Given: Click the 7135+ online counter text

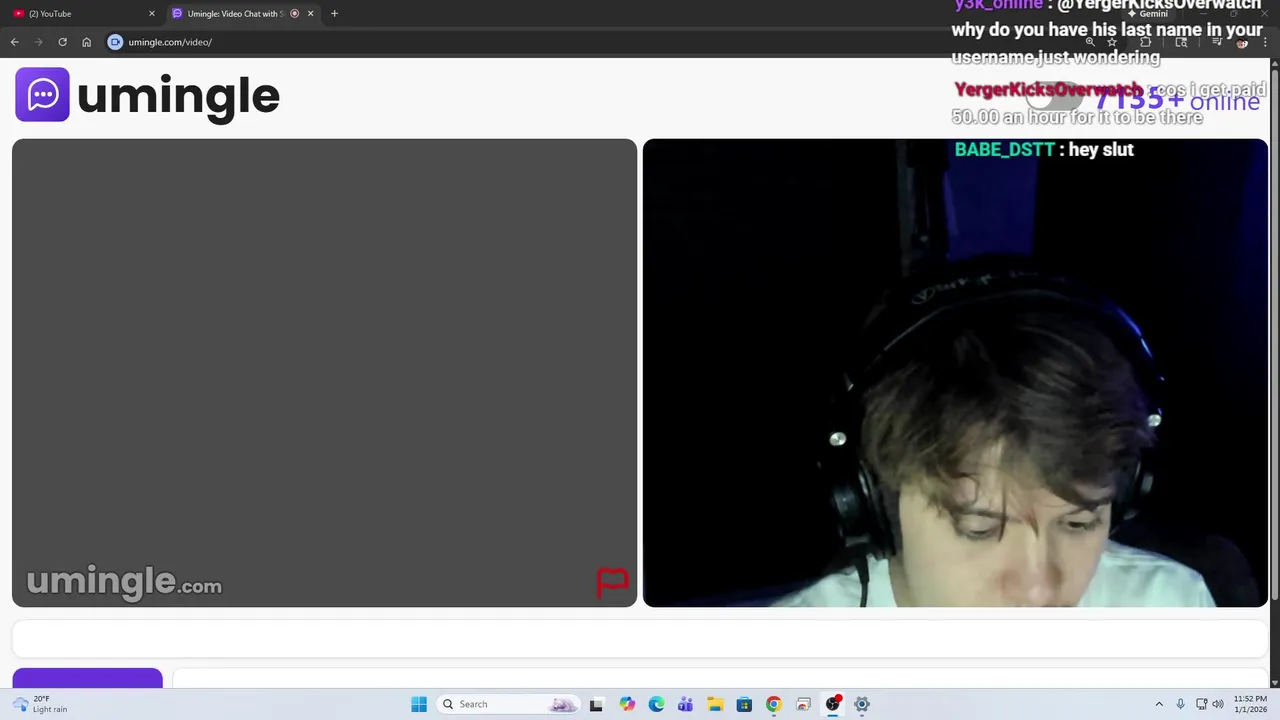Looking at the screenshot, I should pos(1177,100).
